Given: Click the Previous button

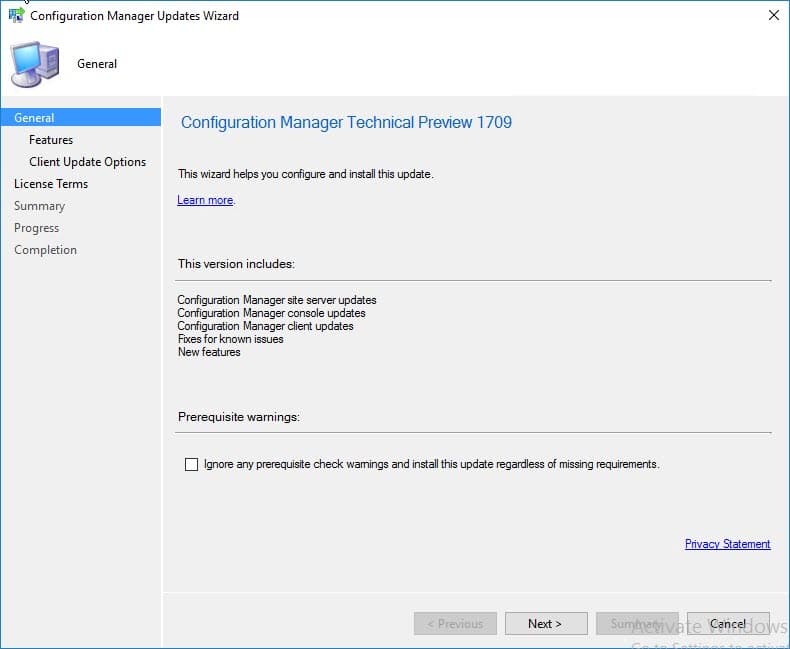Looking at the screenshot, I should [455, 624].
